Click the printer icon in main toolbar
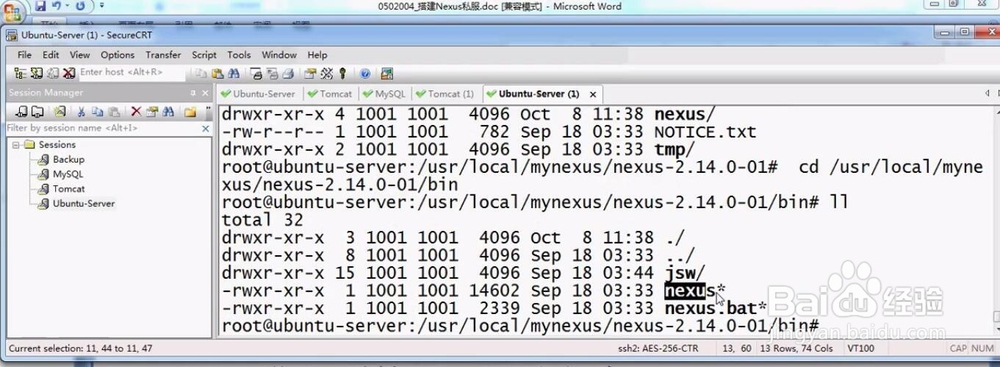Viewport: 1000px width, 367px height. [288, 73]
